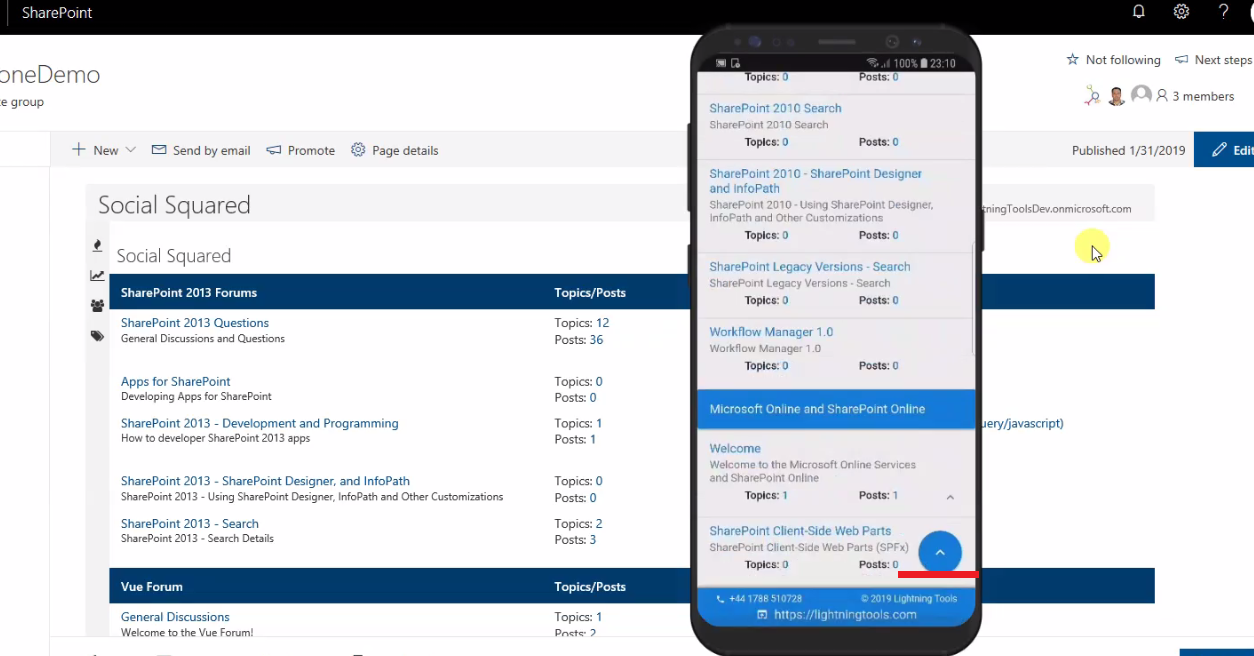Open the settings gear in SharePoint header
Image resolution: width=1254 pixels, height=656 pixels.
pos(1181,12)
